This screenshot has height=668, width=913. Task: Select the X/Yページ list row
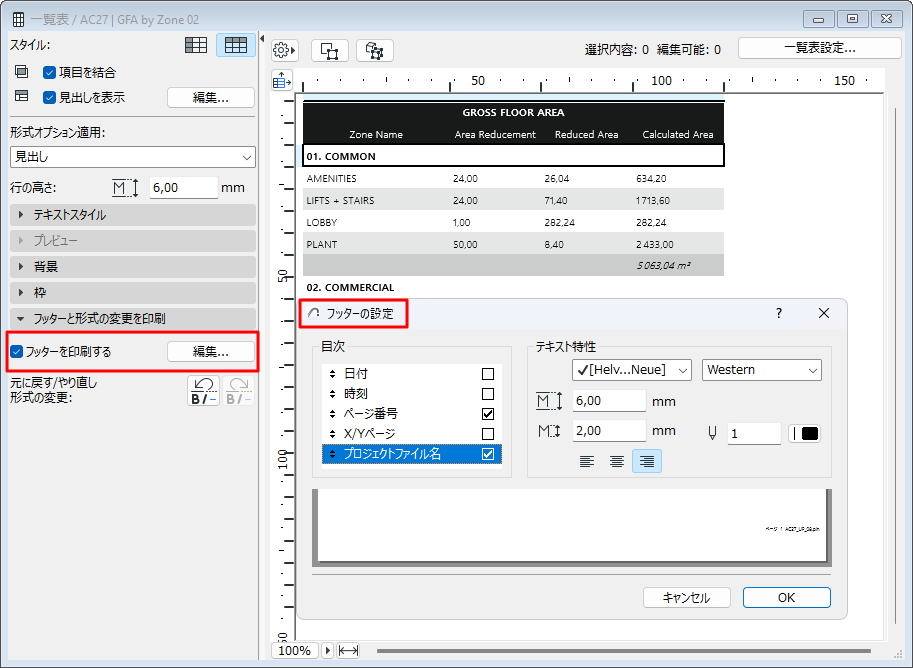[412, 434]
